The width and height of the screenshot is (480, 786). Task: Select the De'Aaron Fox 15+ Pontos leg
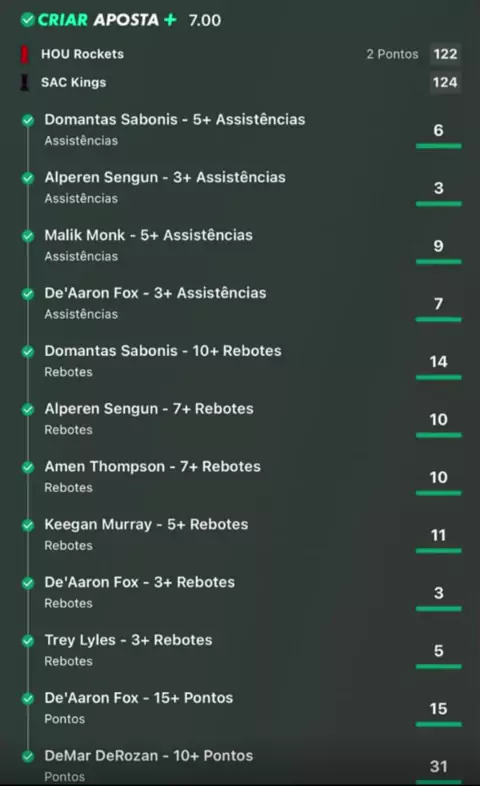point(241,708)
